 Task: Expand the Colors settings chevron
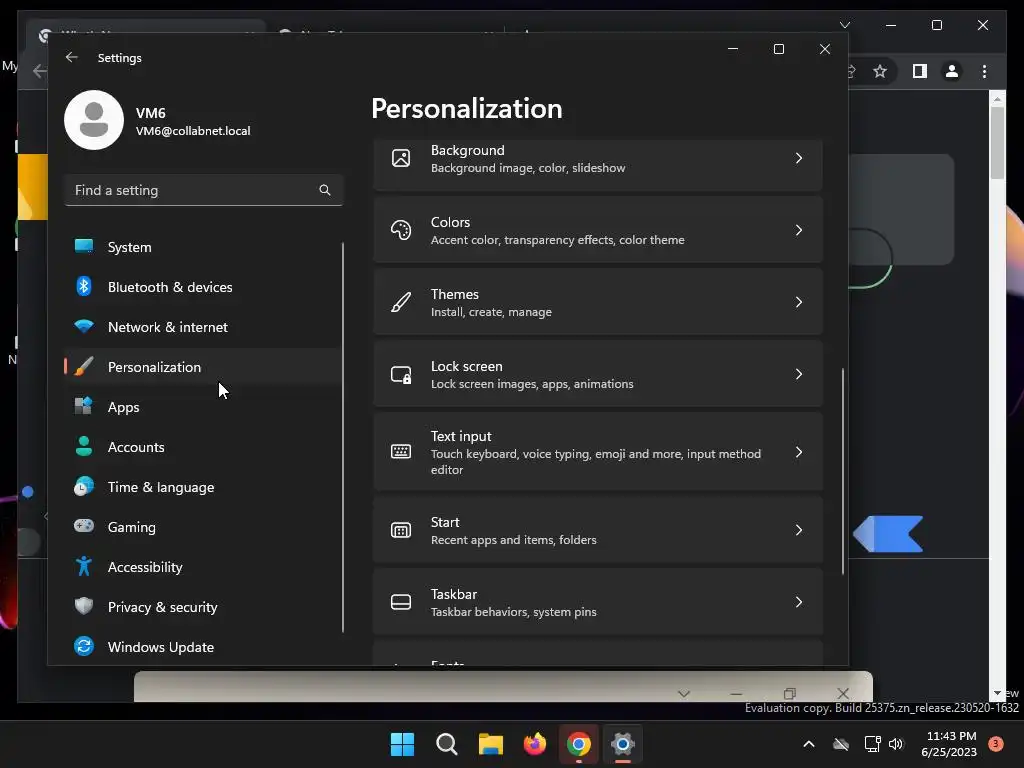799,230
